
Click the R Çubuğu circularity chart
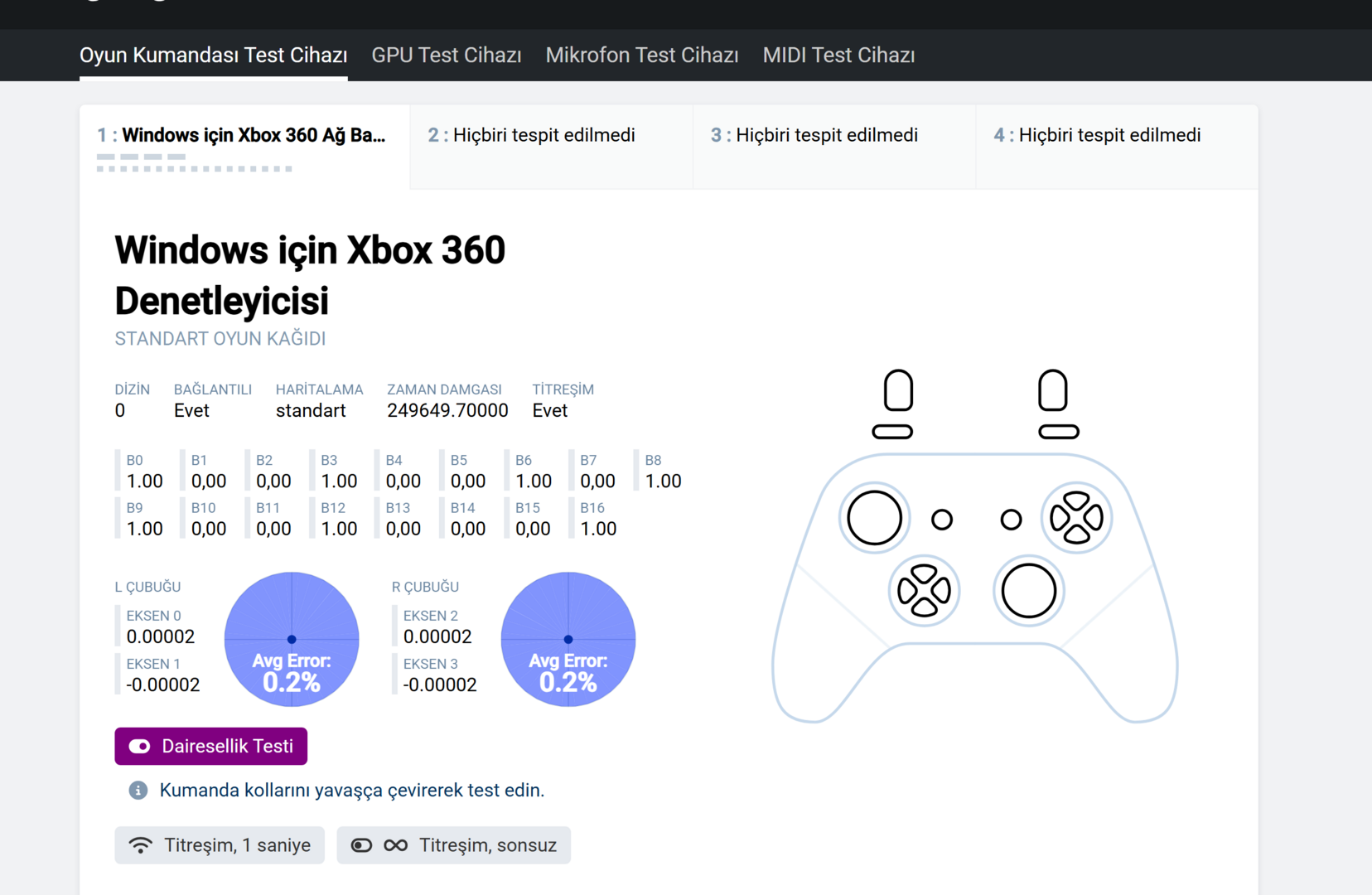click(x=568, y=639)
